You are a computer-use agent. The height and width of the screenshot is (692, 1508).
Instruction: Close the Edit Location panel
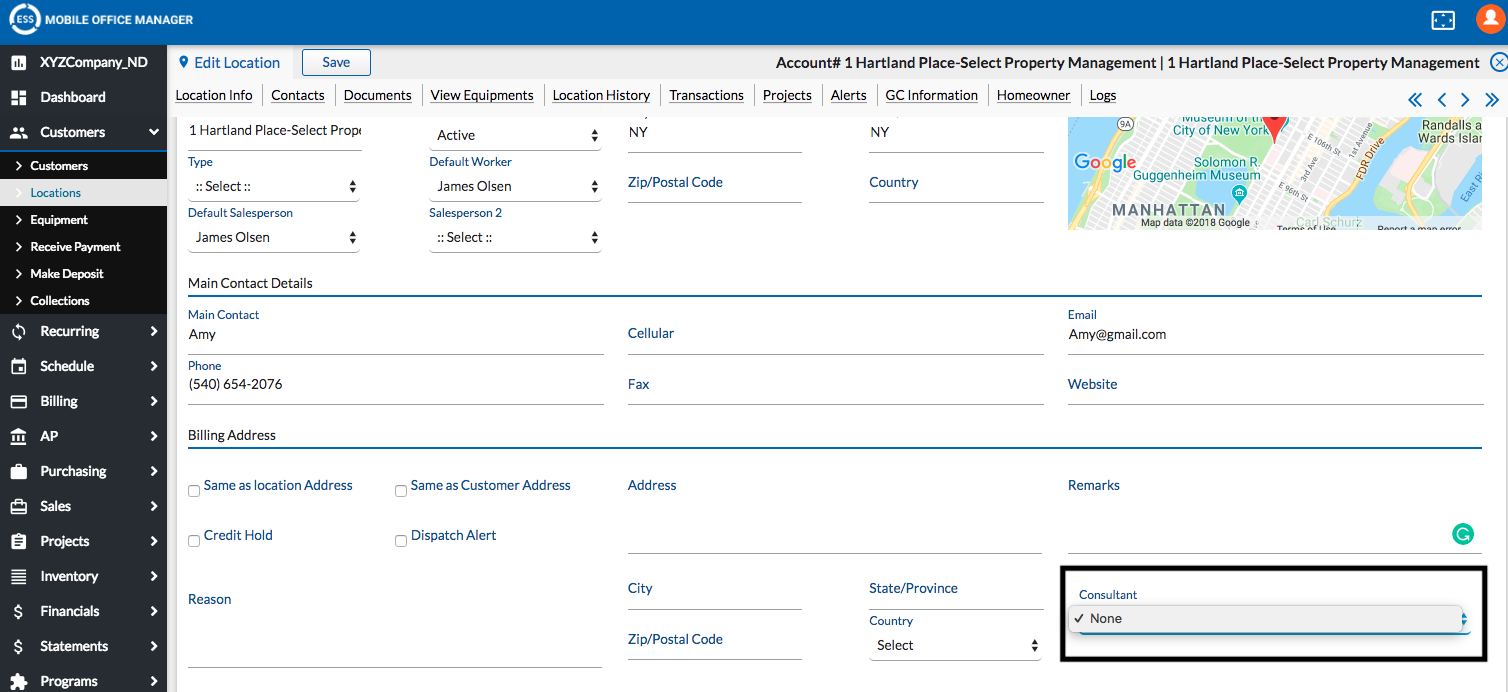coord(1498,62)
